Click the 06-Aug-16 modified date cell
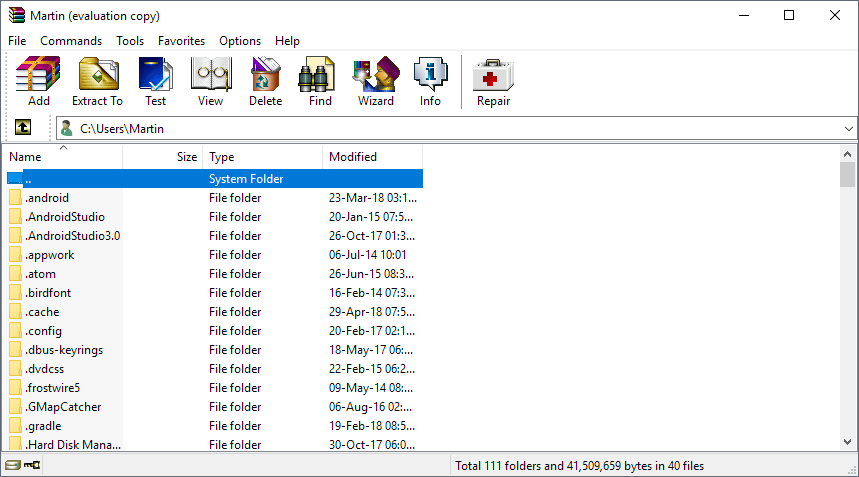Viewport: 859px width, 477px height. (x=370, y=407)
